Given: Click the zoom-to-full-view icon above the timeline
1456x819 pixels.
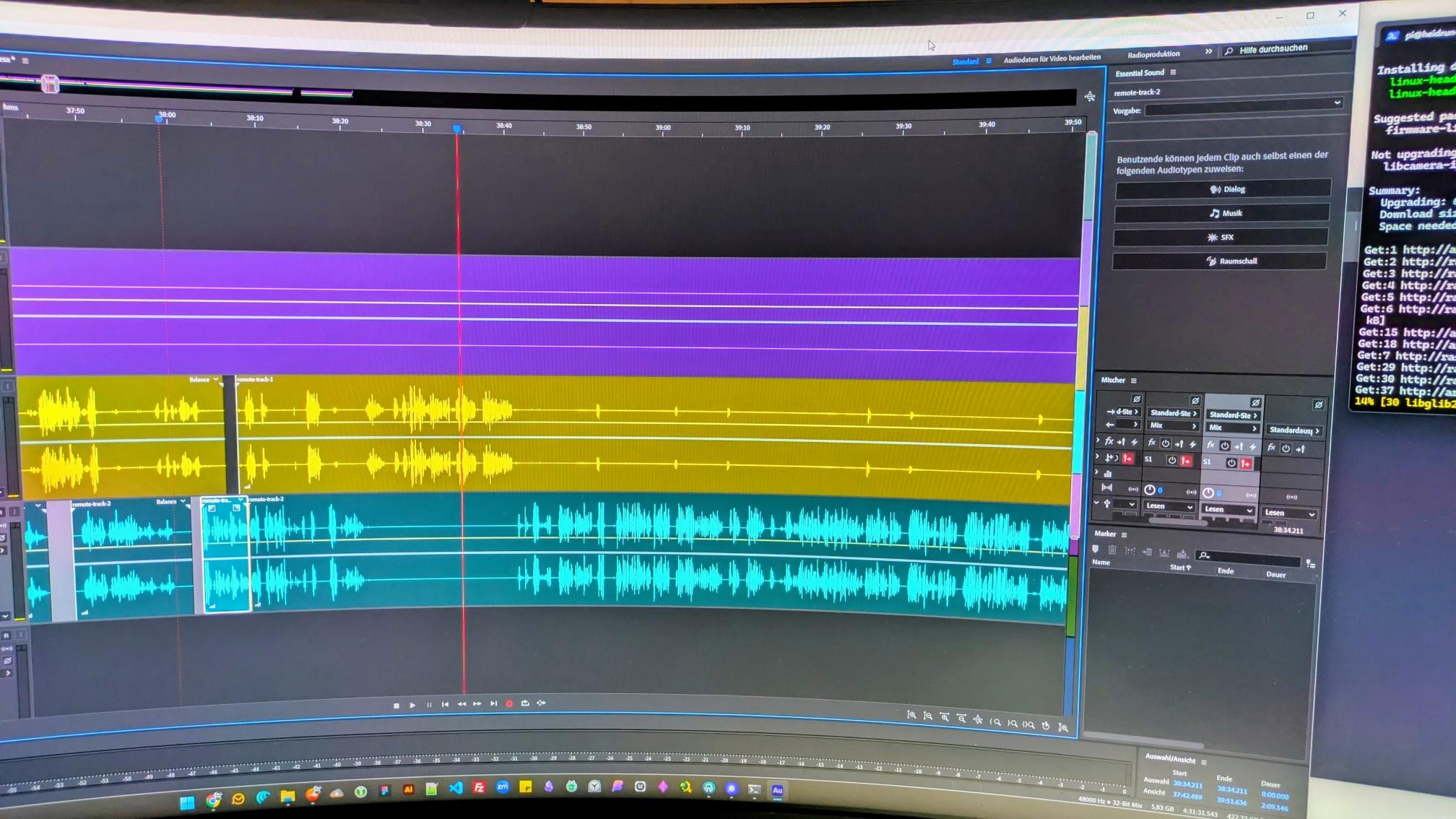Looking at the screenshot, I should [1089, 97].
